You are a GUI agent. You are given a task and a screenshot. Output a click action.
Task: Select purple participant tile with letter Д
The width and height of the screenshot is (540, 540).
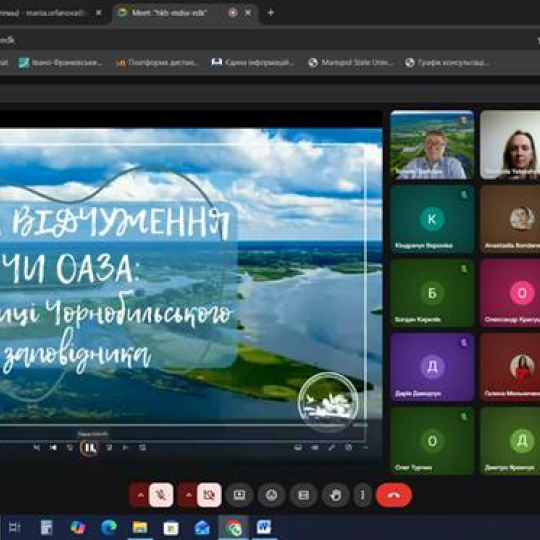point(432,367)
